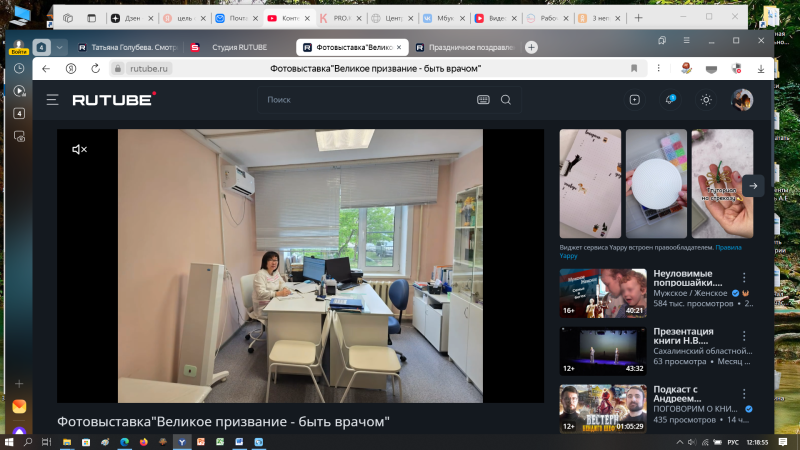
Task: Play 40:21 video thumbnail
Action: (x=603, y=293)
